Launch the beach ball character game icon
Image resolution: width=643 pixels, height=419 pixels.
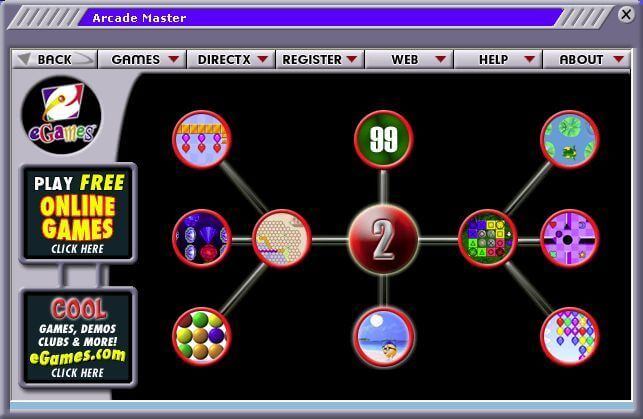pyautogui.click(x=383, y=337)
